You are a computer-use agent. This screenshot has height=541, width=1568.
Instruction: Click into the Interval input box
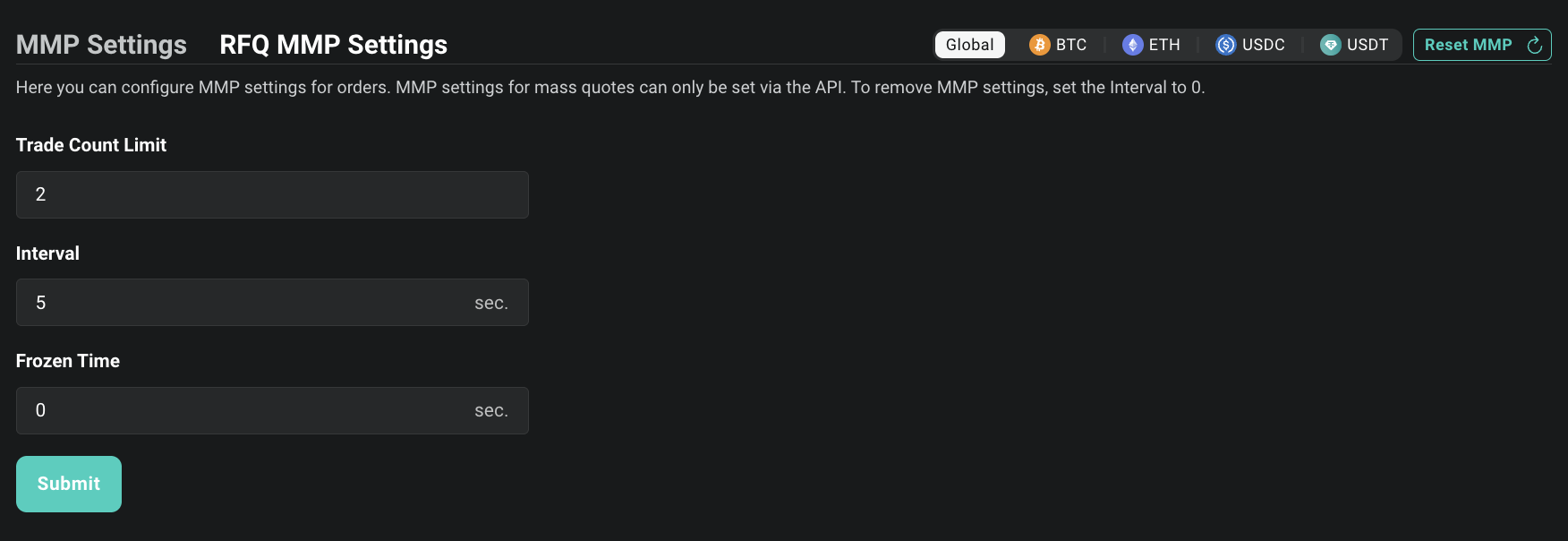coord(242,303)
